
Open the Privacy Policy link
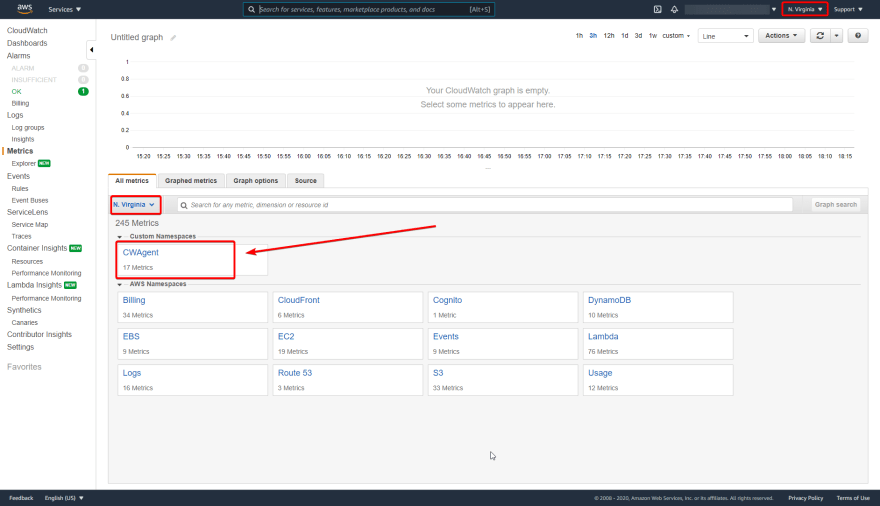[x=805, y=498]
